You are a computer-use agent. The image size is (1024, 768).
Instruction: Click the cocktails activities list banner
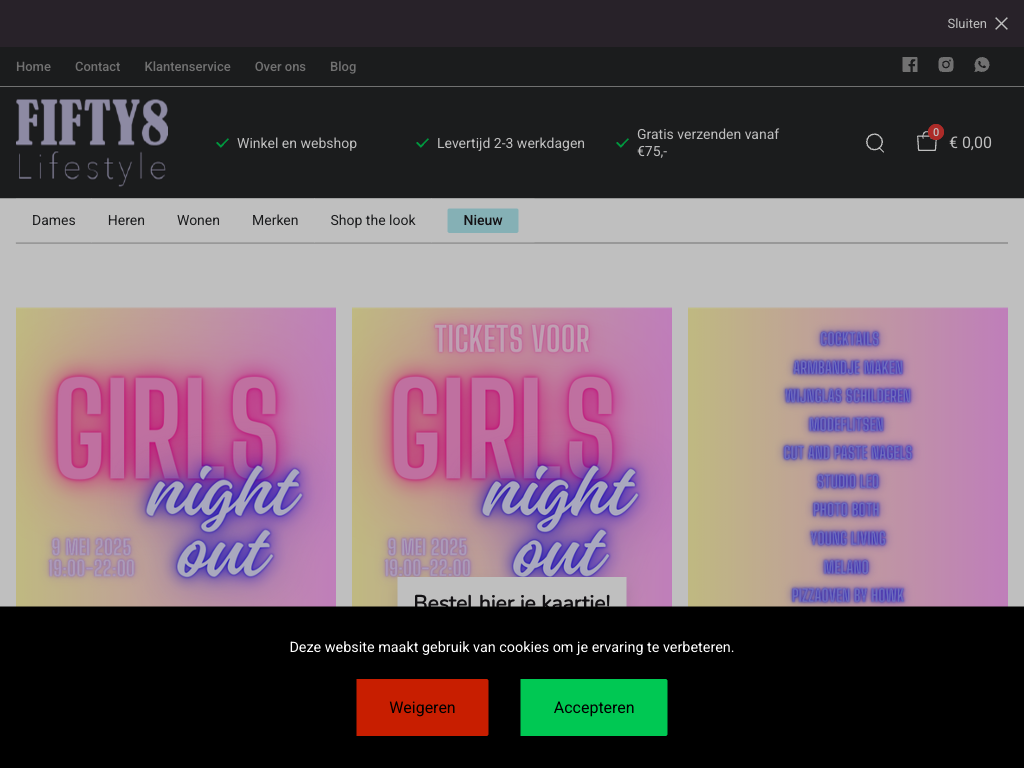847,450
